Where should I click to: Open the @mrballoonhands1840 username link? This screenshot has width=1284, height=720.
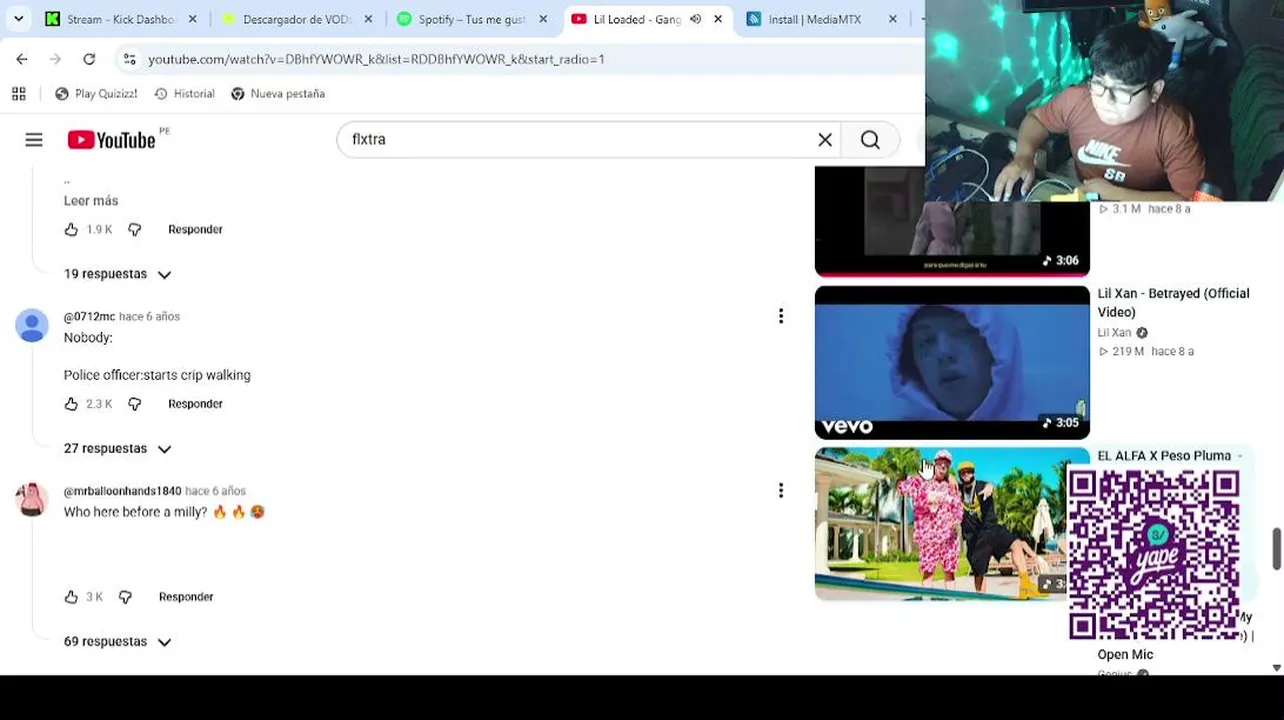123,491
